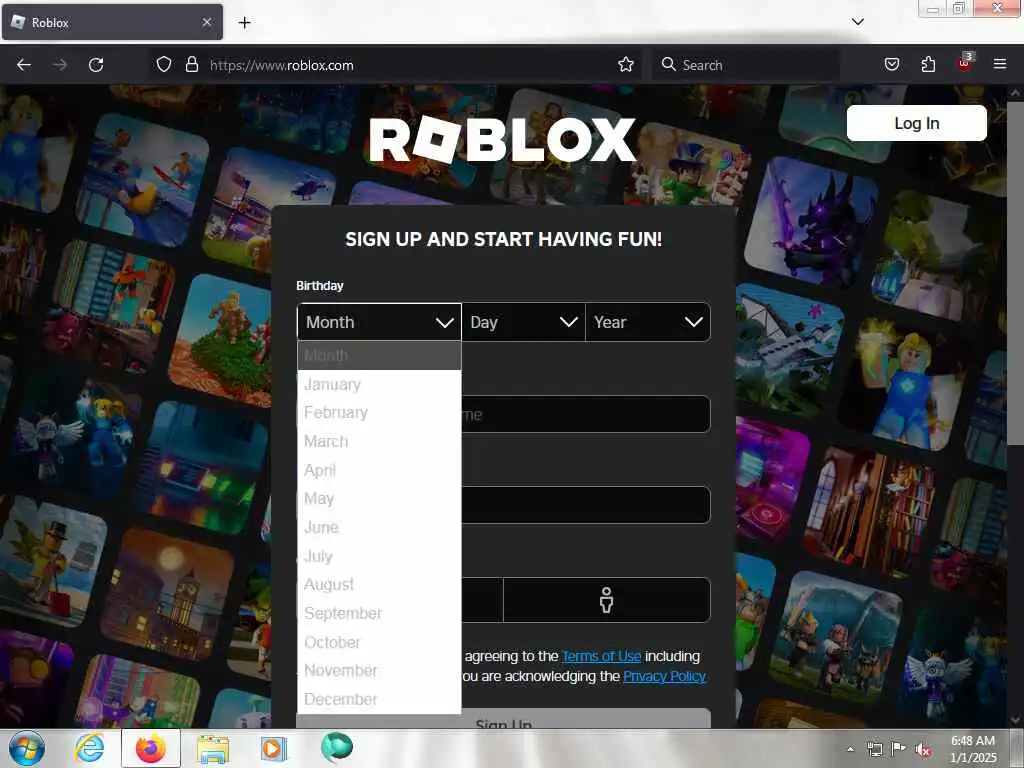The image size is (1024, 768).
Task: Launch Internet Explorer from the taskbar
Action: coord(89,748)
